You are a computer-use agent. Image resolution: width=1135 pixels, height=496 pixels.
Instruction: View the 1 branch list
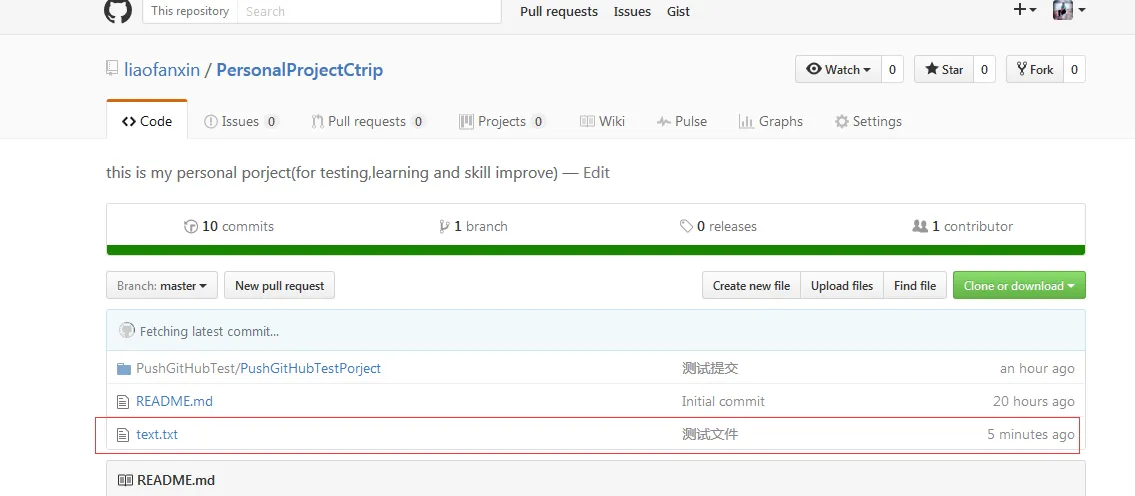point(473,227)
